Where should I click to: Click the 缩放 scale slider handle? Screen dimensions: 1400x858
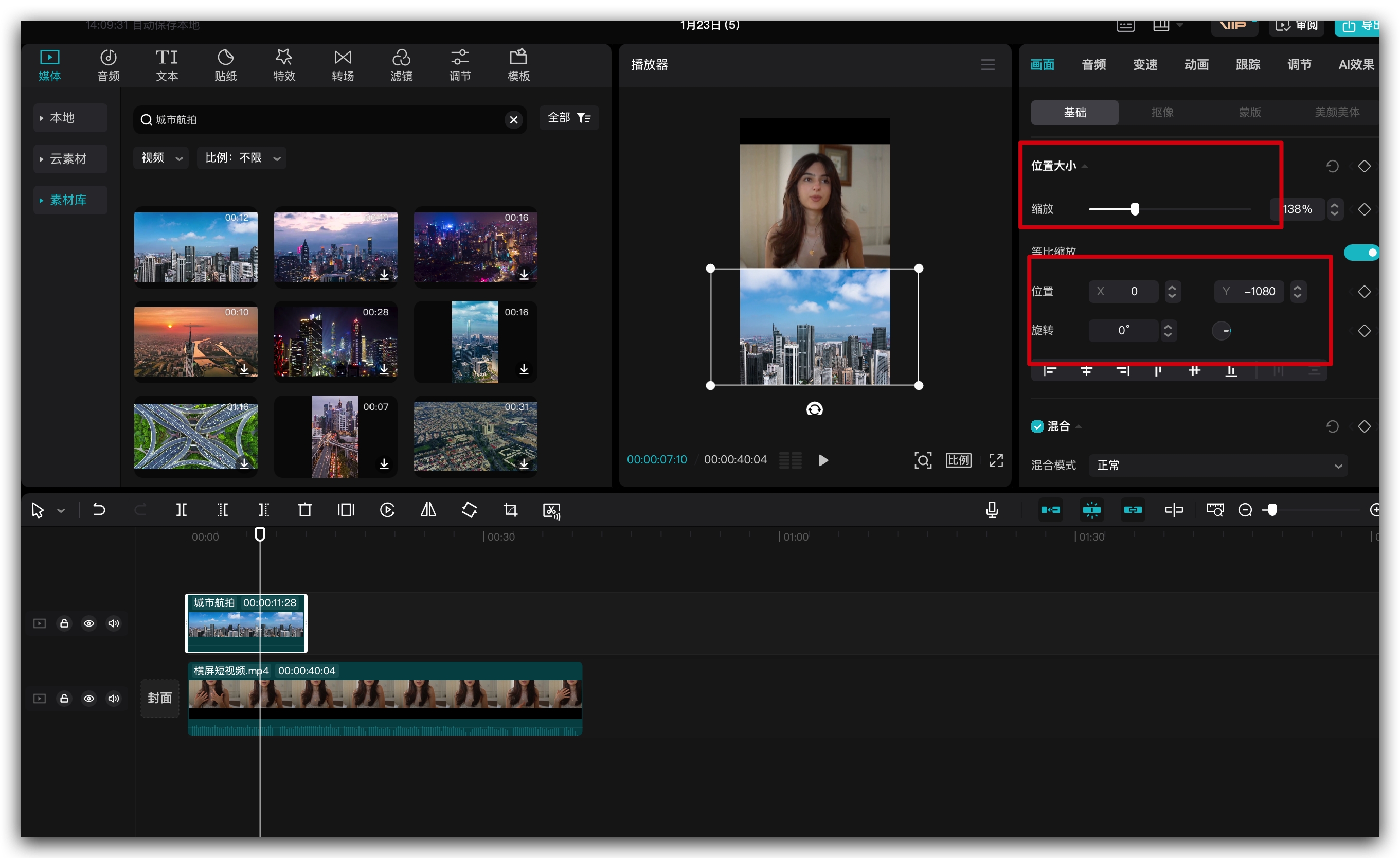tap(1135, 209)
